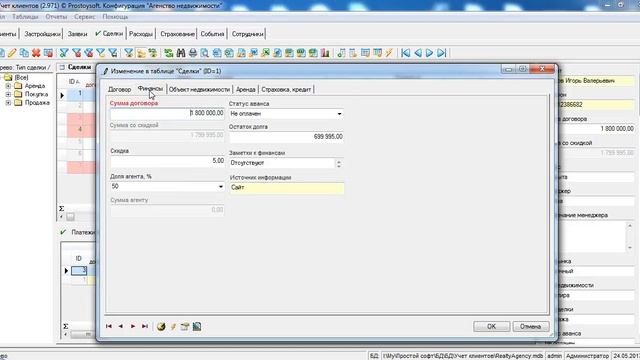
Task: Open the Таблицы menu
Action: pos(25,17)
